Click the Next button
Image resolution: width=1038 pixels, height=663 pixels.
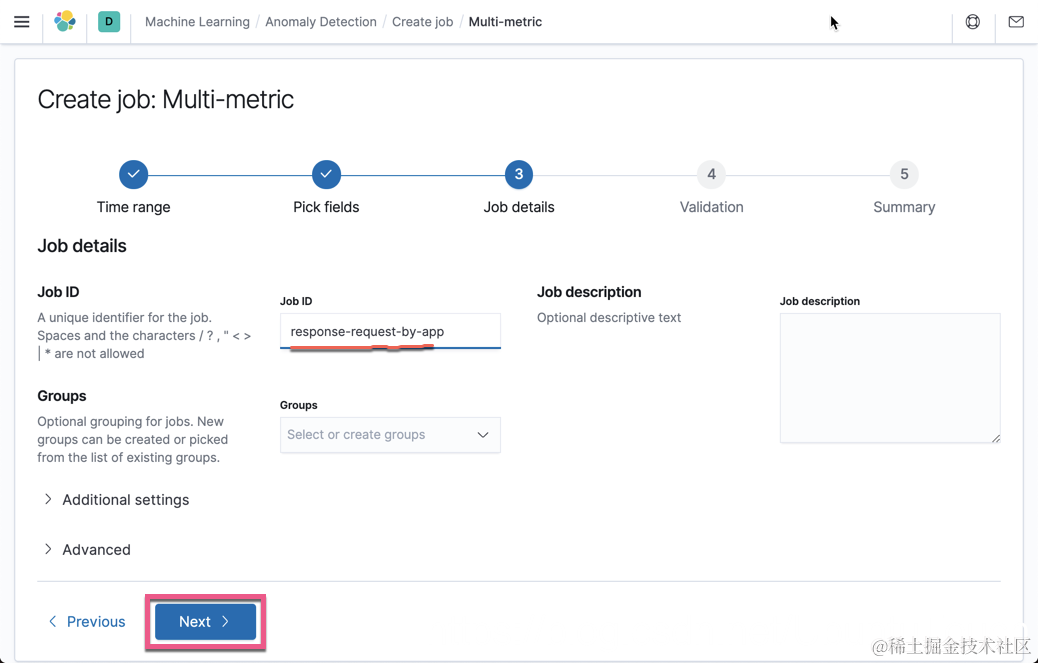[205, 621]
